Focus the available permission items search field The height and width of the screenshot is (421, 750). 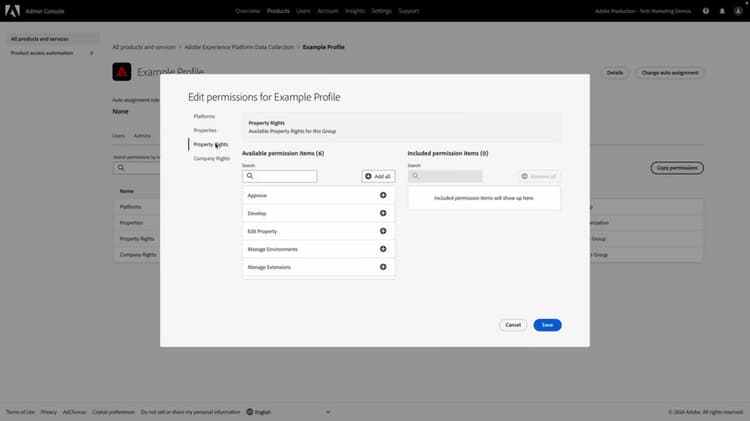279,176
